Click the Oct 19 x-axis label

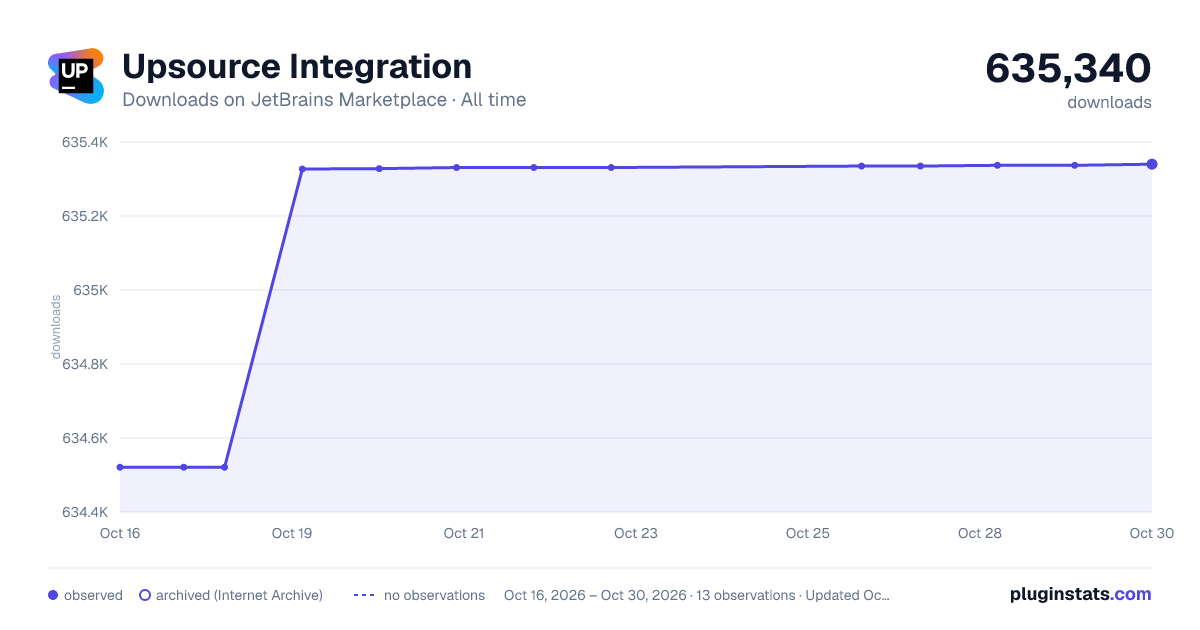click(292, 533)
